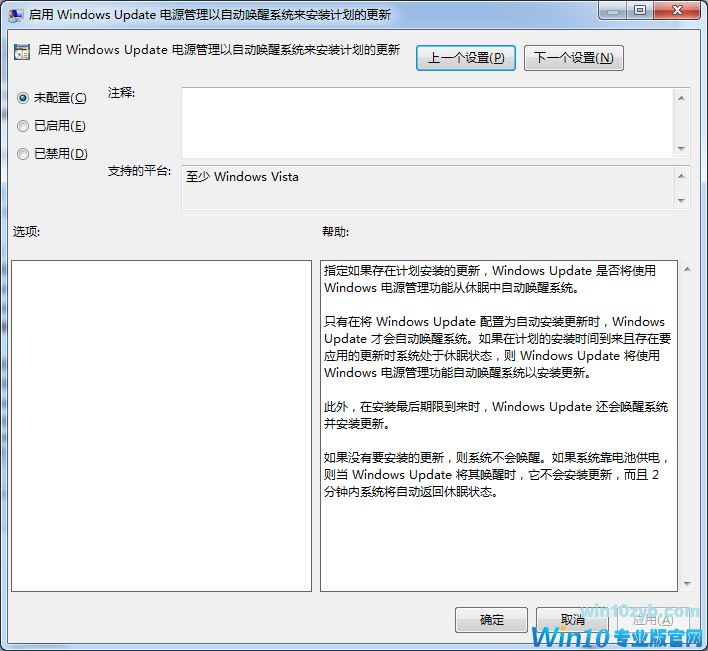708x651 pixels.
Task: Click the 支持的平台: label
Action: coord(140,171)
